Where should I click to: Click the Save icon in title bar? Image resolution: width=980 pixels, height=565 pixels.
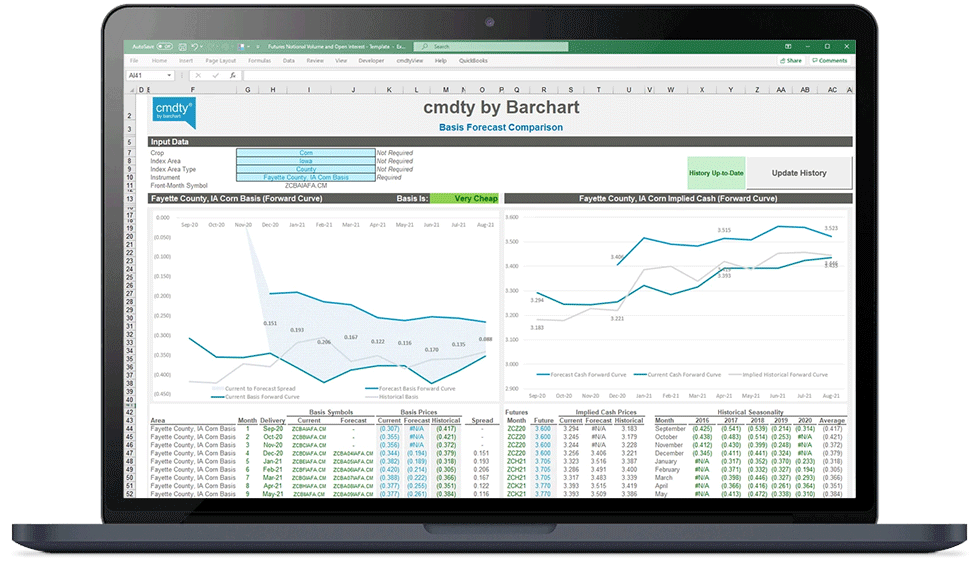coord(182,47)
